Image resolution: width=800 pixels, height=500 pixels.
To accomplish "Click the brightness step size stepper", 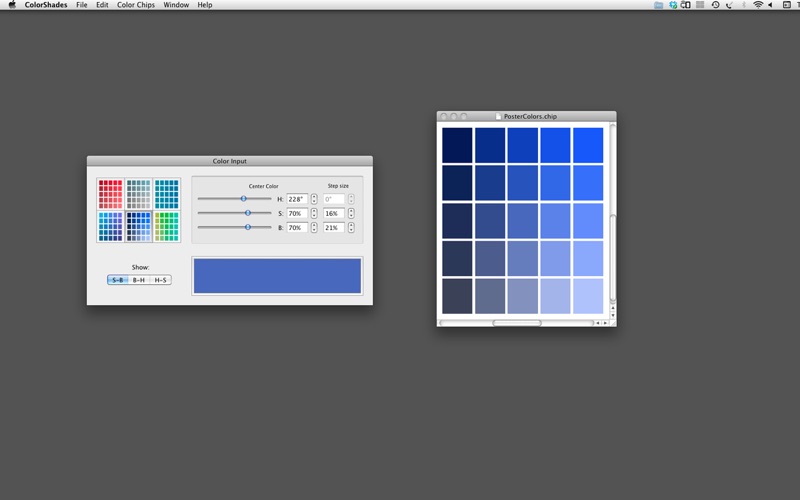I will [x=351, y=228].
